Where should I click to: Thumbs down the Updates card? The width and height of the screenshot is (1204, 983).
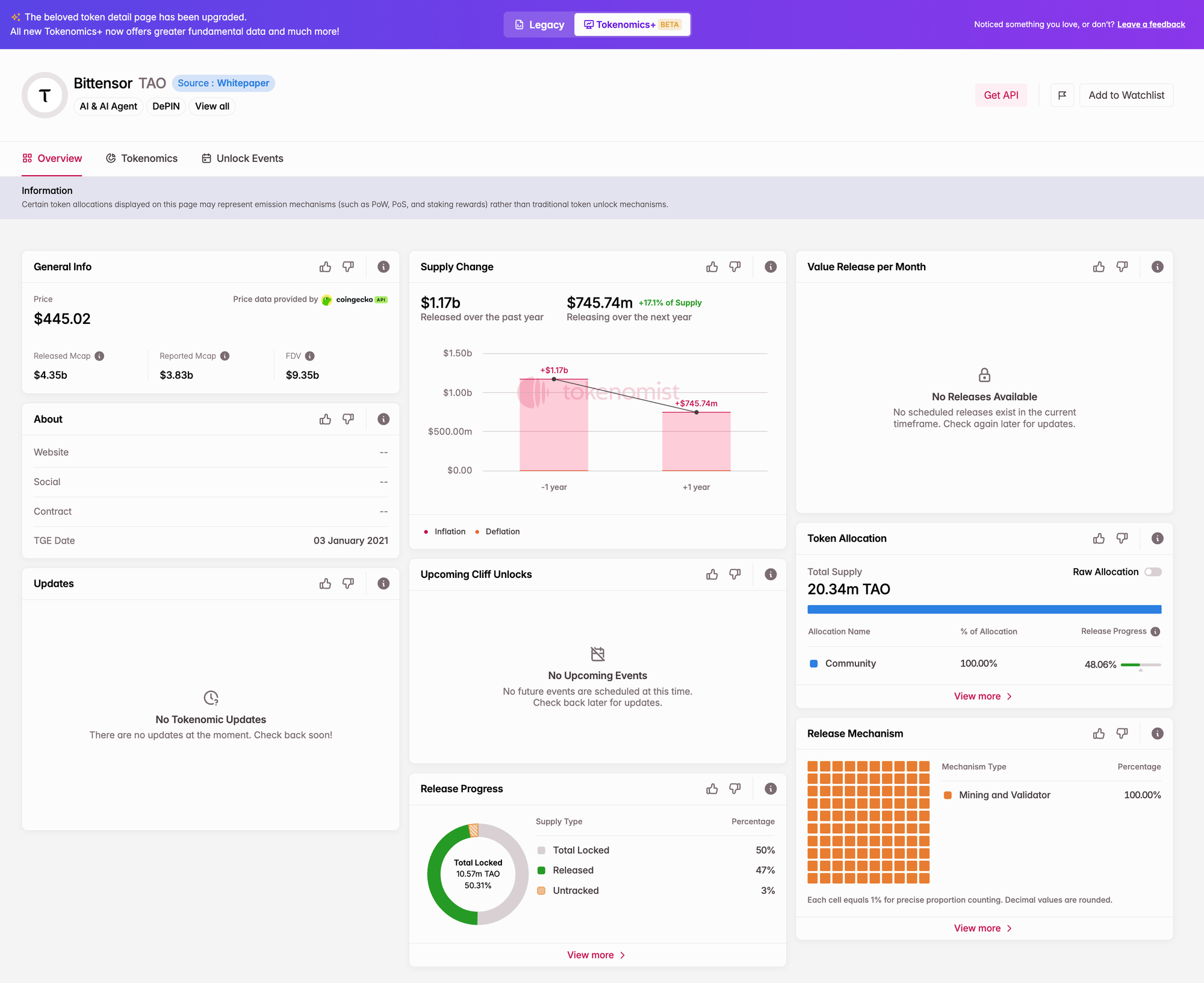(348, 583)
